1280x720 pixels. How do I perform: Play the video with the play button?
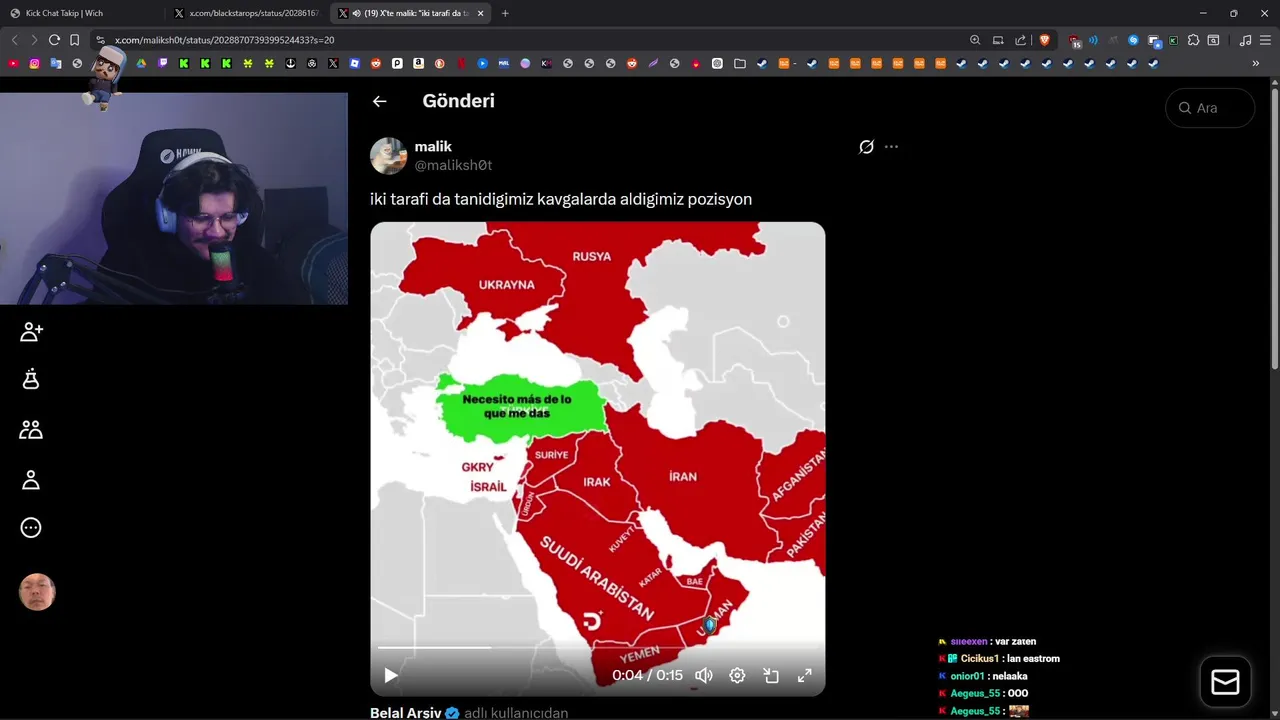(x=391, y=676)
